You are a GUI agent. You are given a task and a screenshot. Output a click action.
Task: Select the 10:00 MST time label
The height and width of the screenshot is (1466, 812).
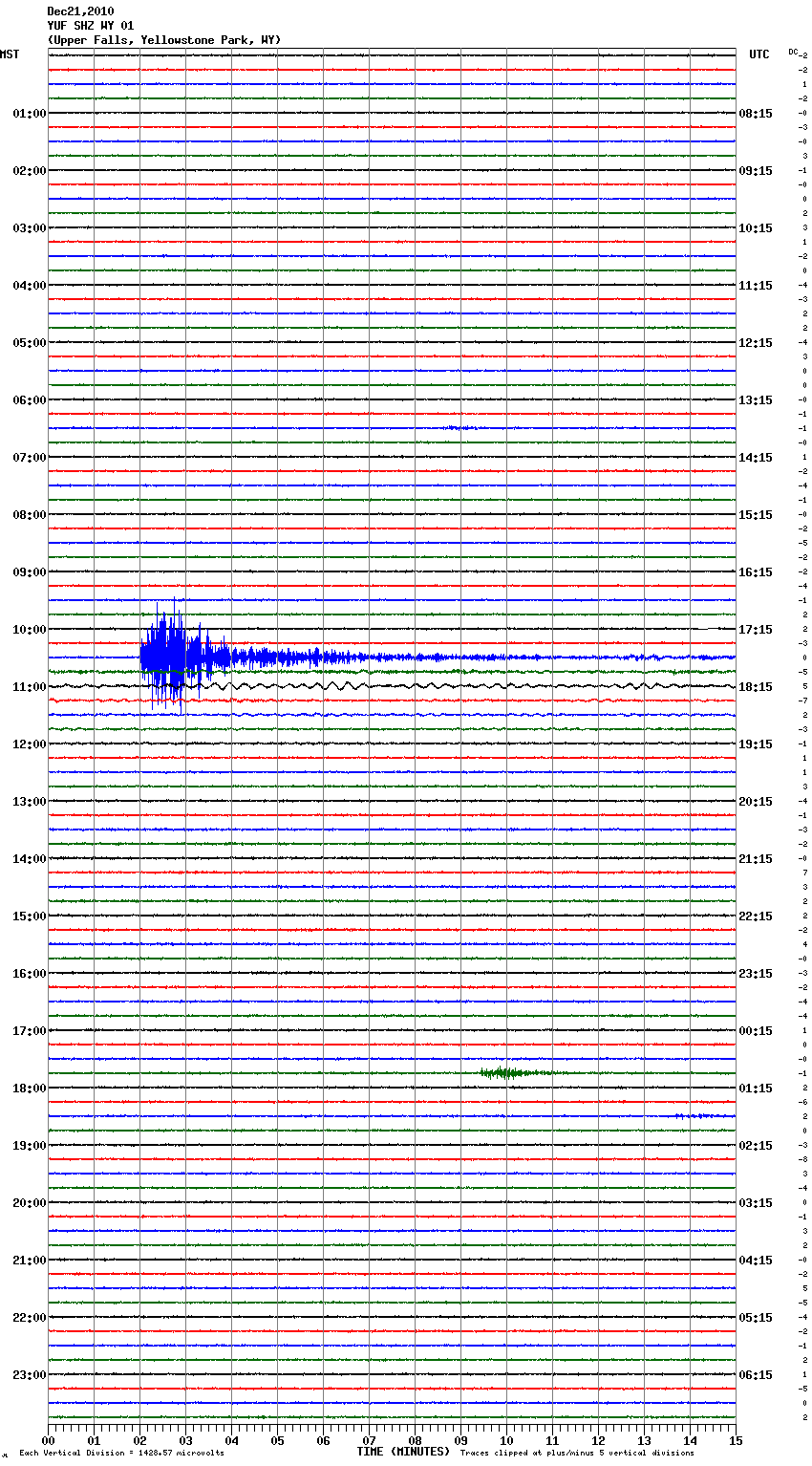point(29,630)
